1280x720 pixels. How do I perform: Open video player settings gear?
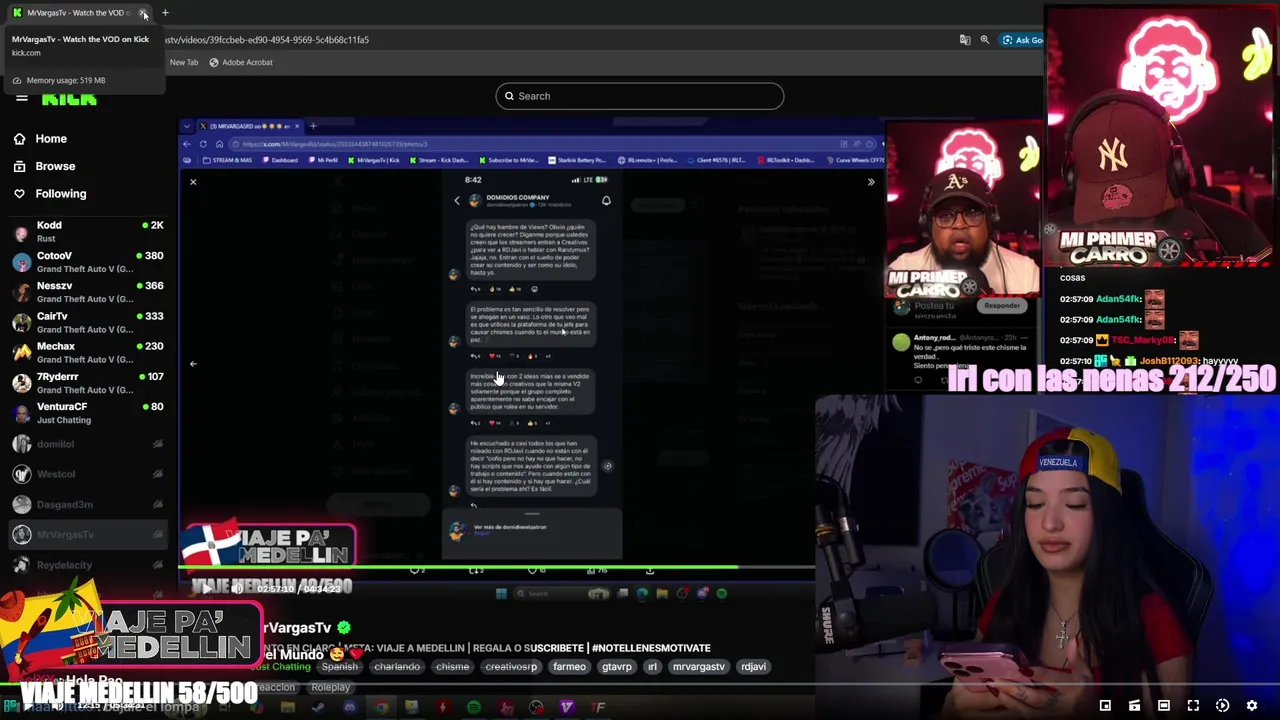point(1251,706)
